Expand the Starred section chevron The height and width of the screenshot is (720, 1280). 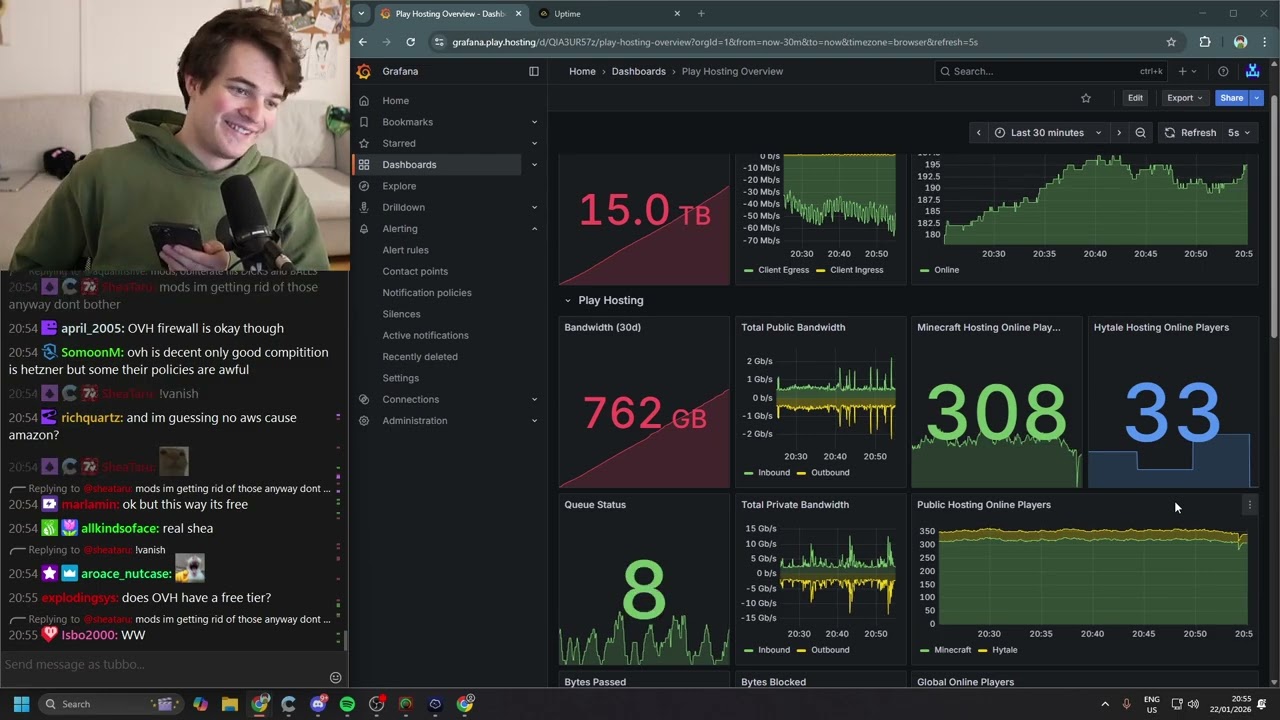point(534,143)
